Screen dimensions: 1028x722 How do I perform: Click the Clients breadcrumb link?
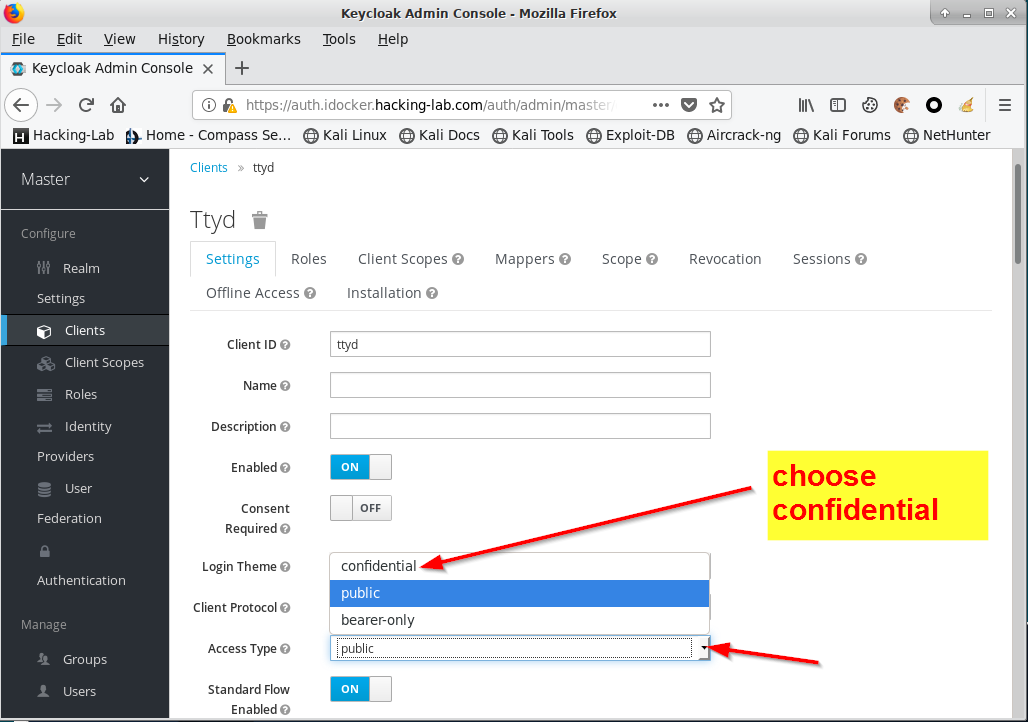(x=208, y=168)
